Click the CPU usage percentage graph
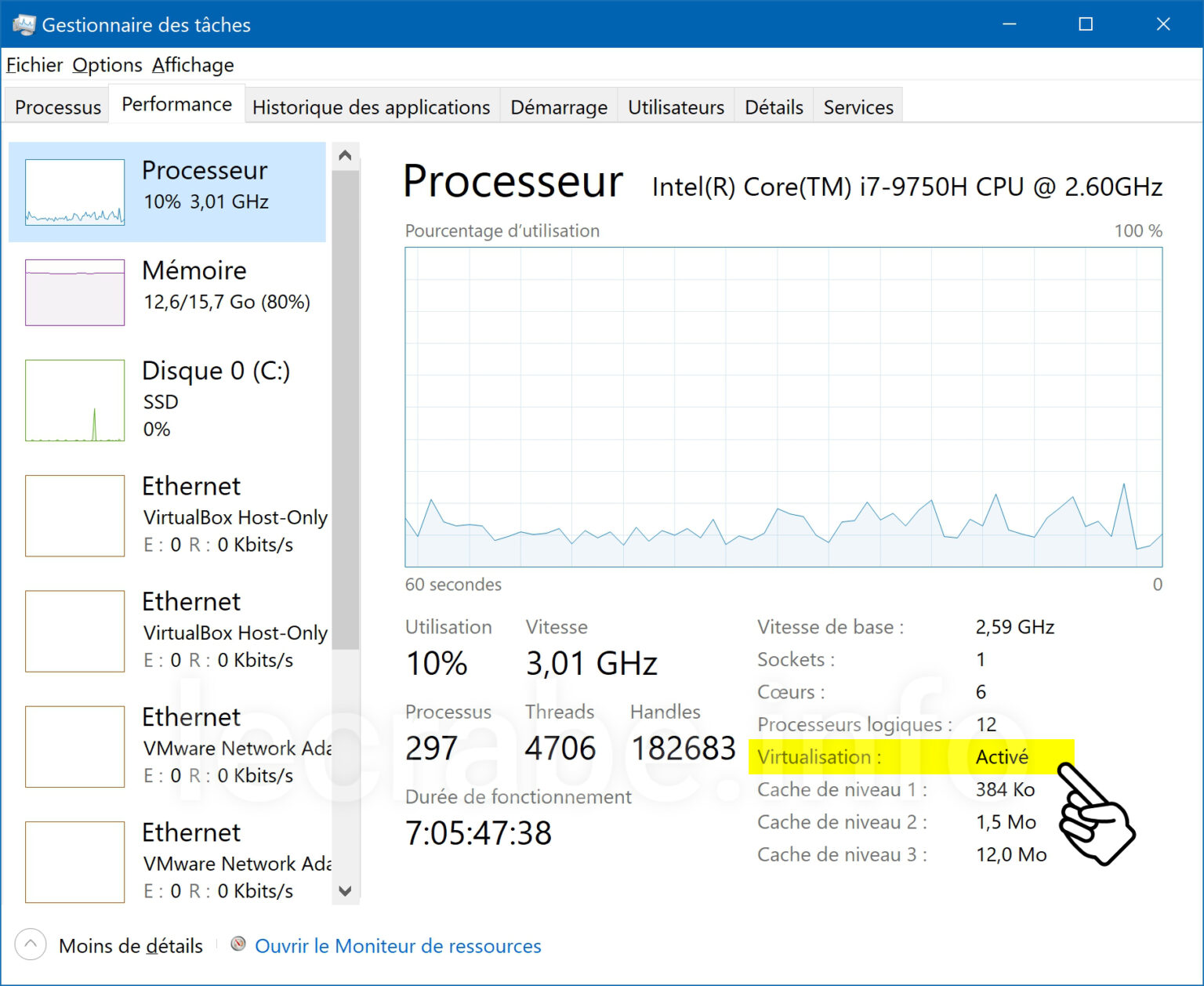 click(x=783, y=407)
